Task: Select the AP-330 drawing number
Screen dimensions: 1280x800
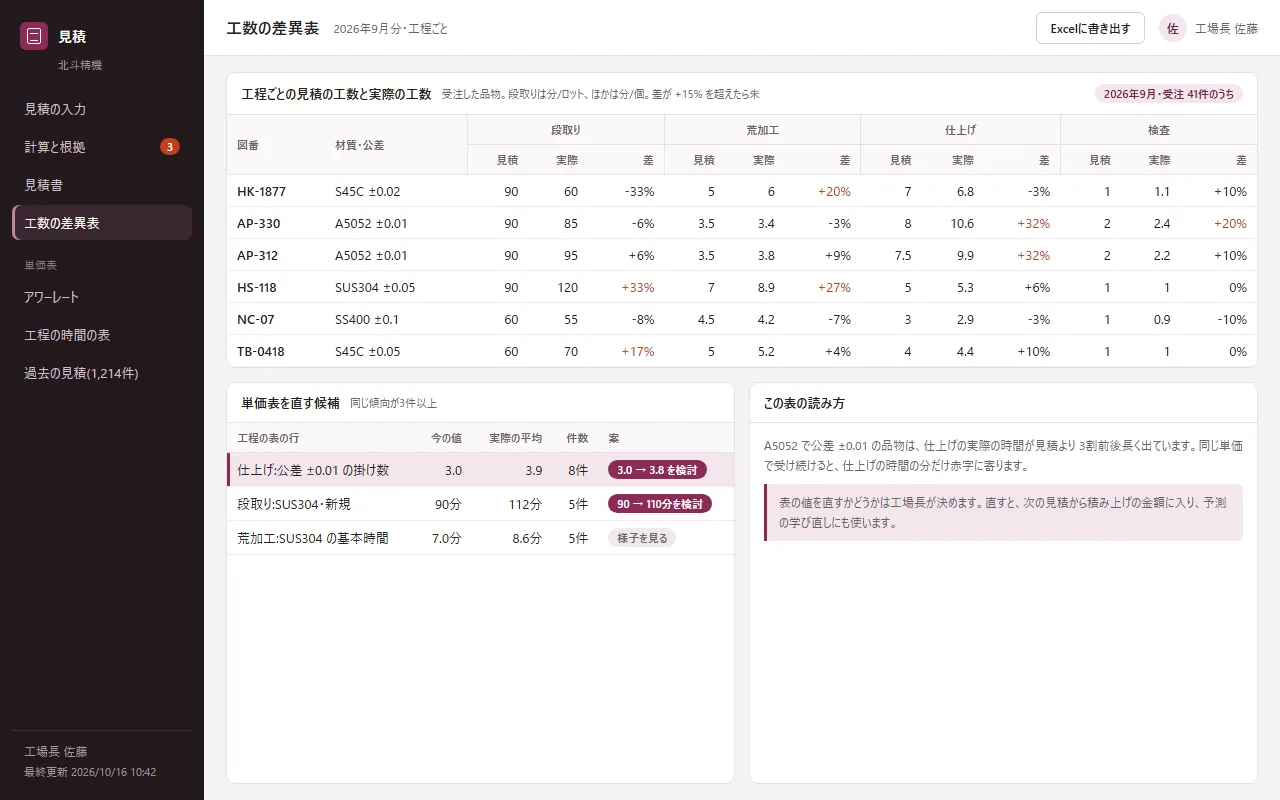Action: click(258, 224)
